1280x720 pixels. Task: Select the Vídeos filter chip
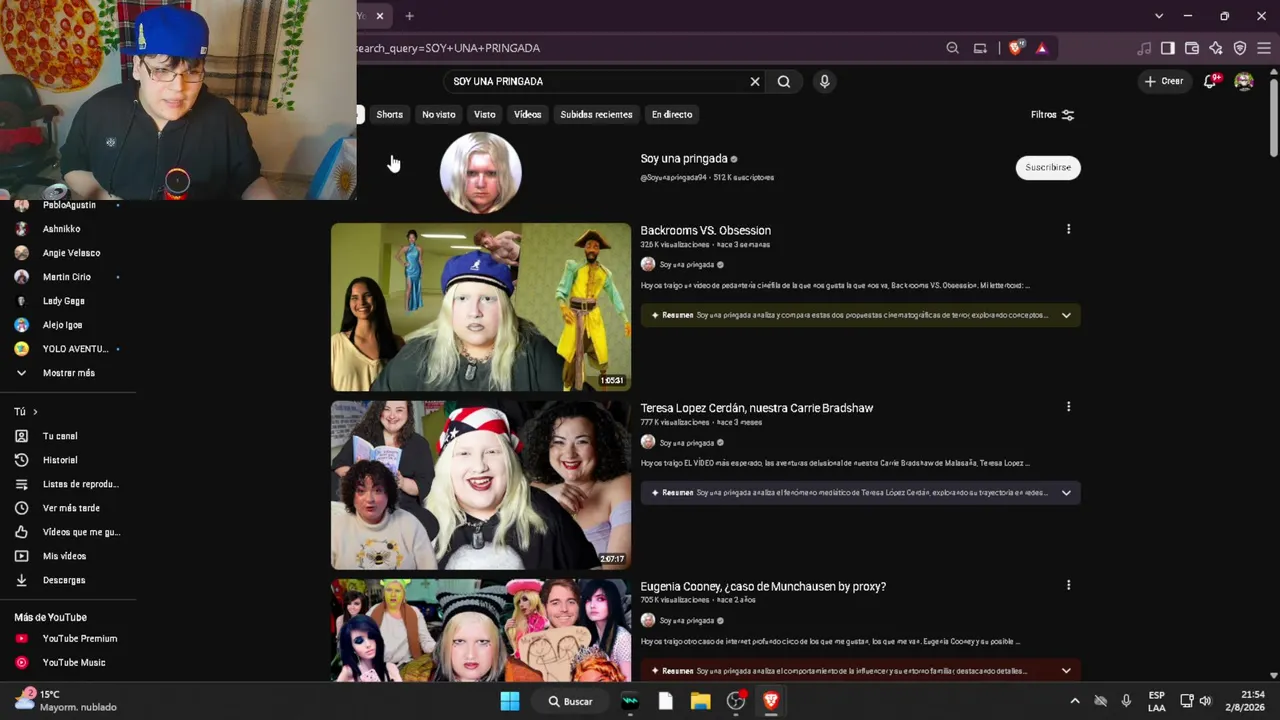tap(528, 115)
